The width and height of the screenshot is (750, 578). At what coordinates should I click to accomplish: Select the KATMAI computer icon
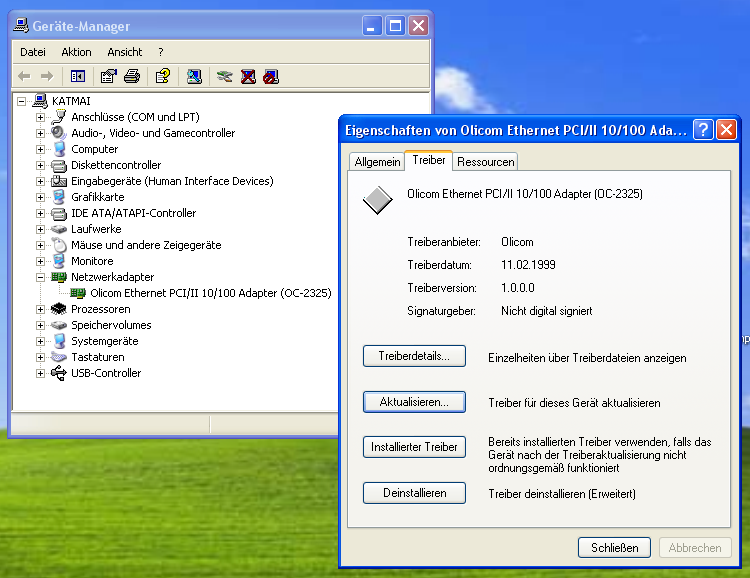click(40, 101)
